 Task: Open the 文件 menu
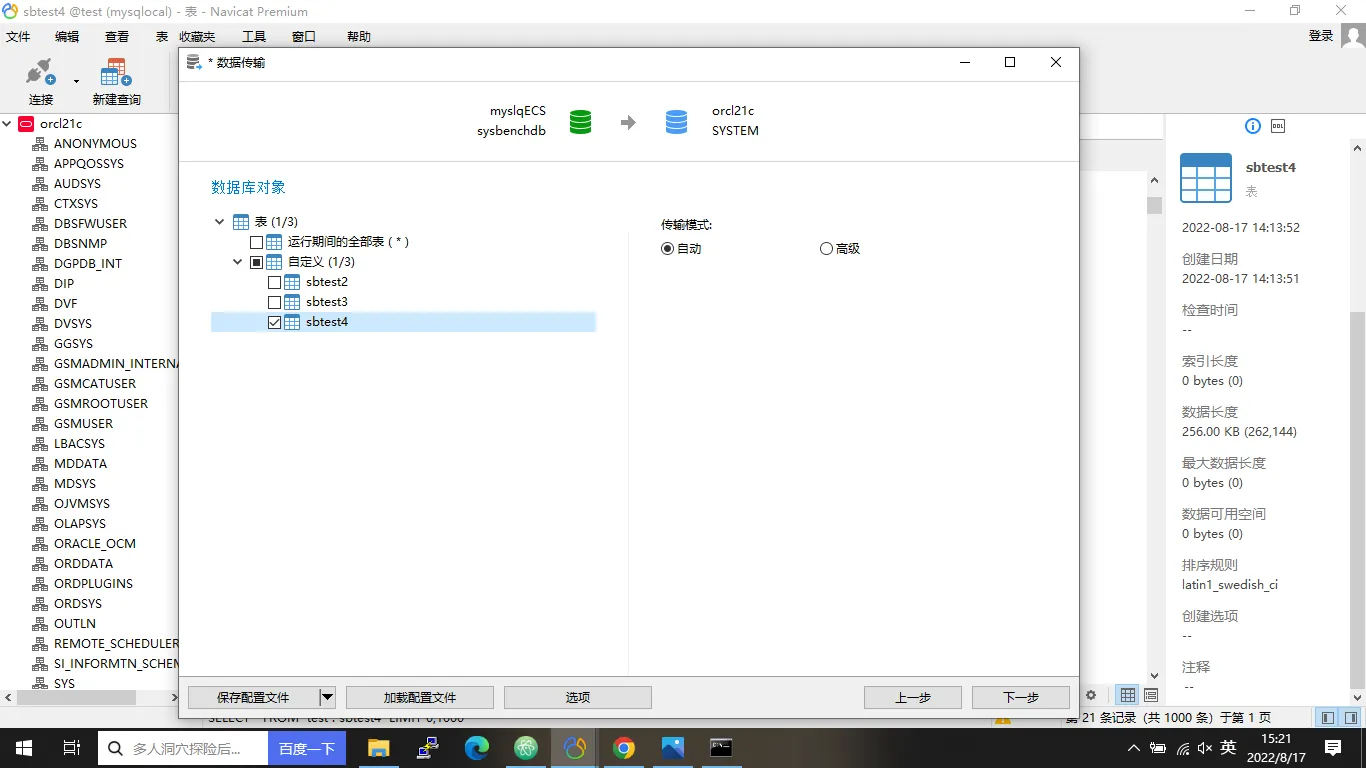[x=18, y=36]
